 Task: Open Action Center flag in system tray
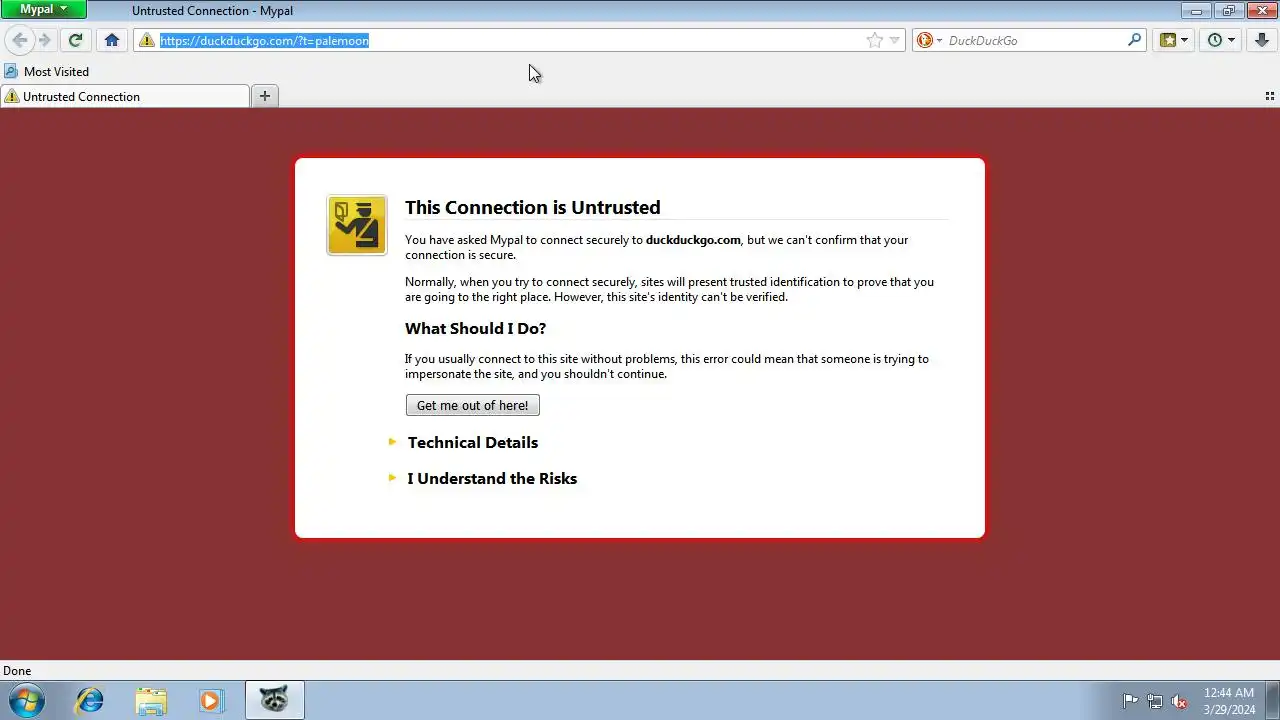[x=1130, y=701]
